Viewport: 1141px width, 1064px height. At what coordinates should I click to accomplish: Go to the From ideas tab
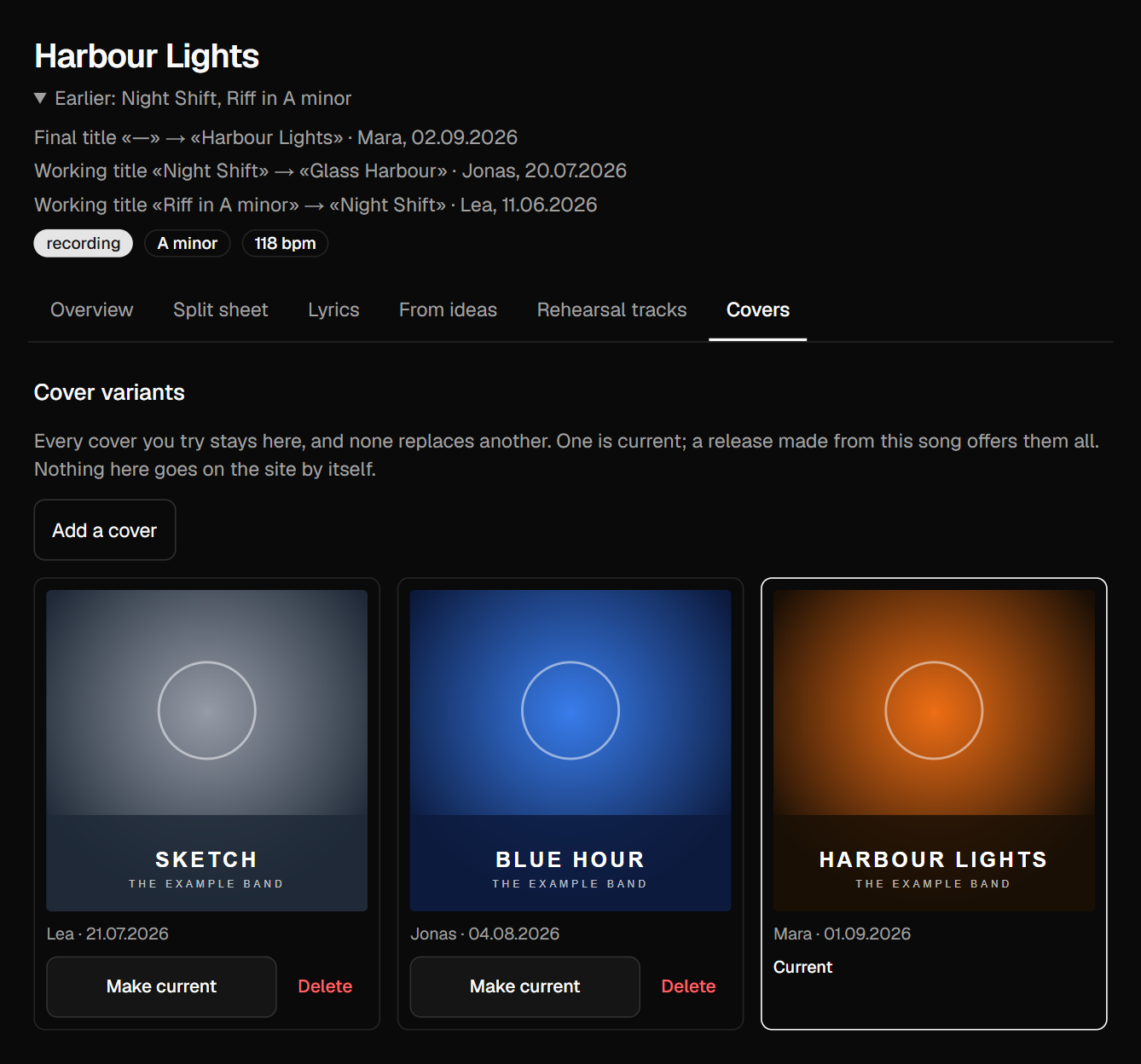[448, 309]
